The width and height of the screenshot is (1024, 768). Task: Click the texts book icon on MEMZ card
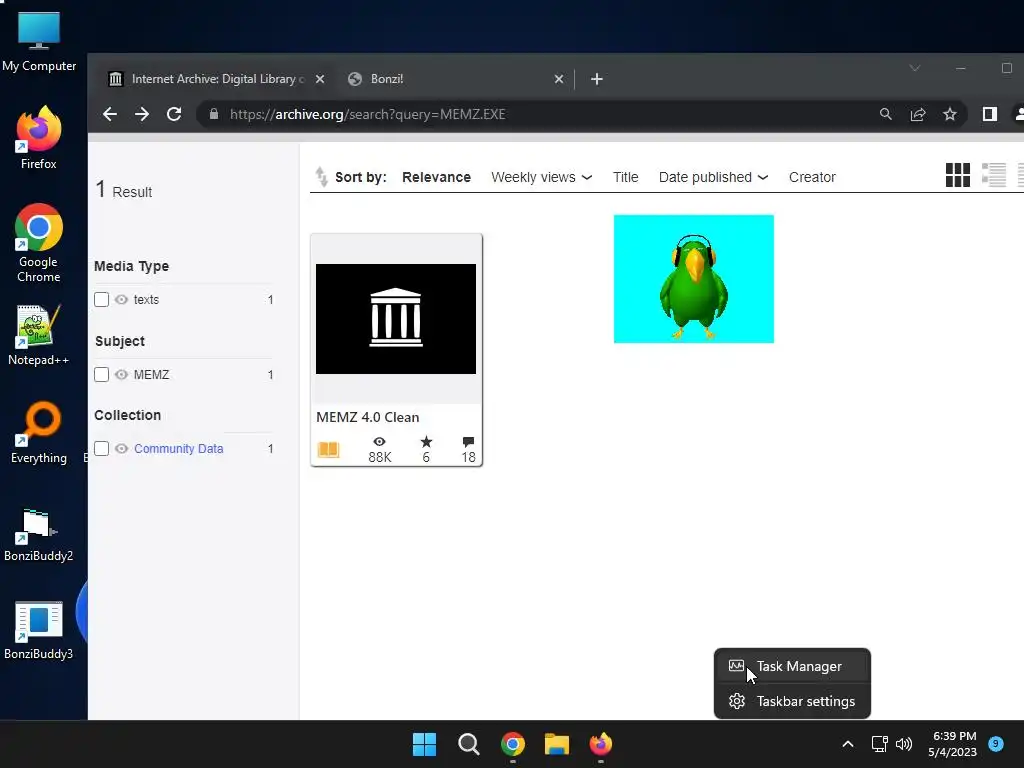328,449
